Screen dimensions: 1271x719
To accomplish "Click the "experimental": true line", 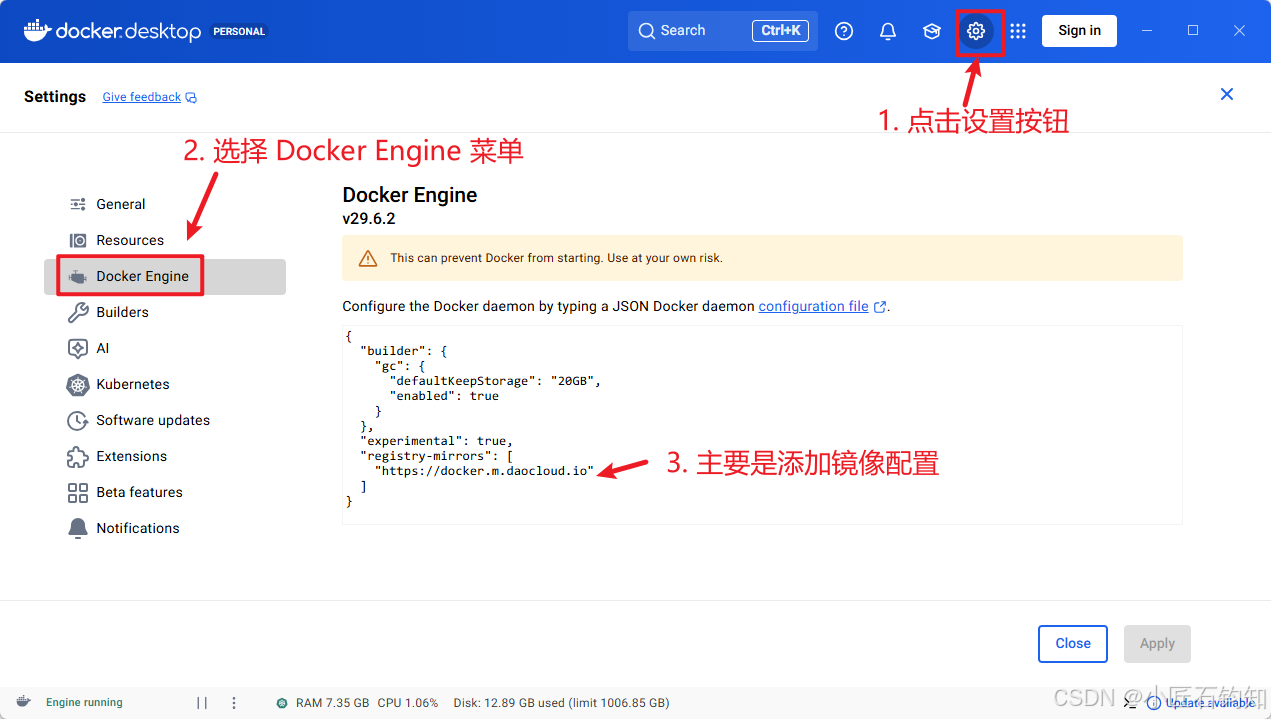I will click(x=436, y=440).
